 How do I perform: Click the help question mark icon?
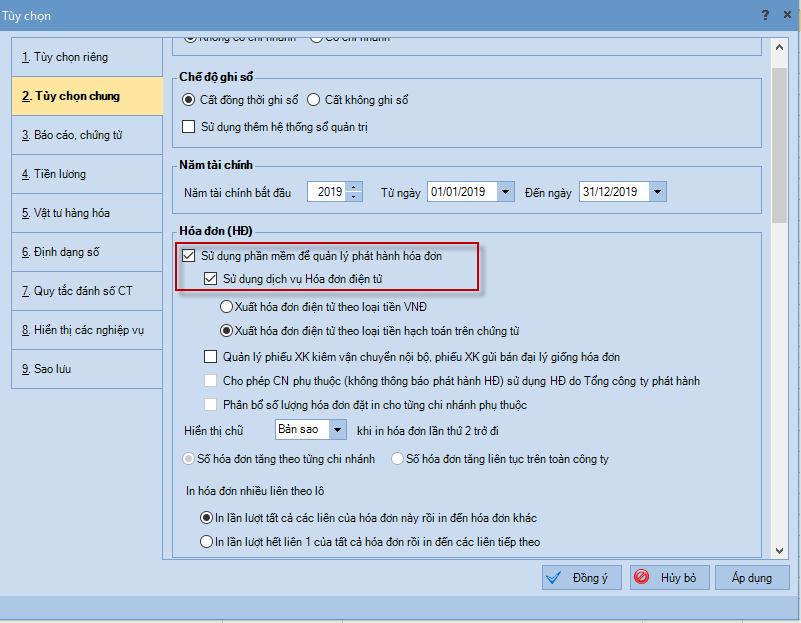(765, 15)
